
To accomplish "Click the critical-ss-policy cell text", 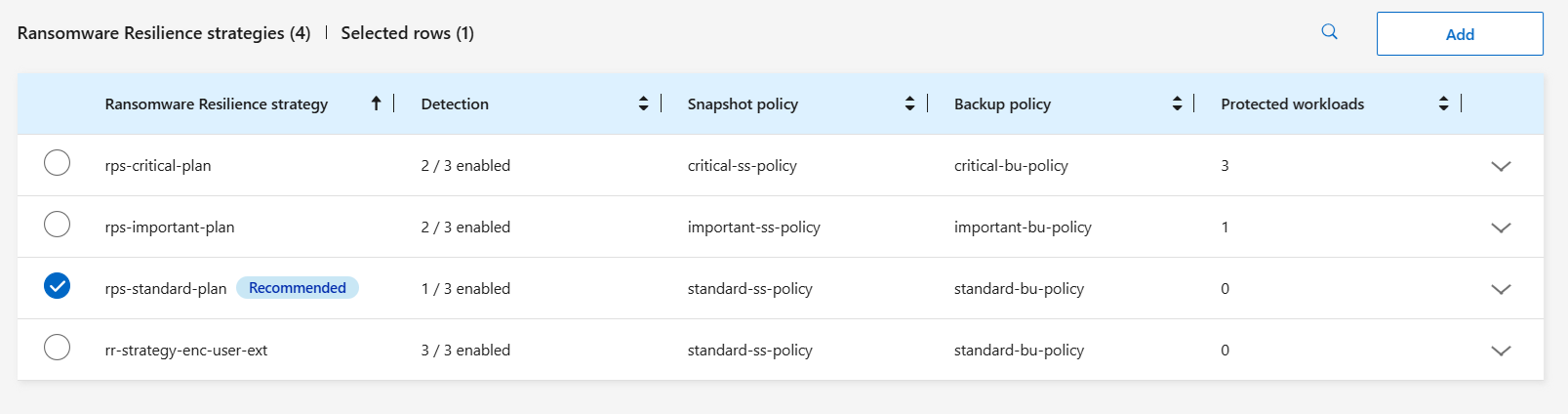I will click(x=742, y=166).
